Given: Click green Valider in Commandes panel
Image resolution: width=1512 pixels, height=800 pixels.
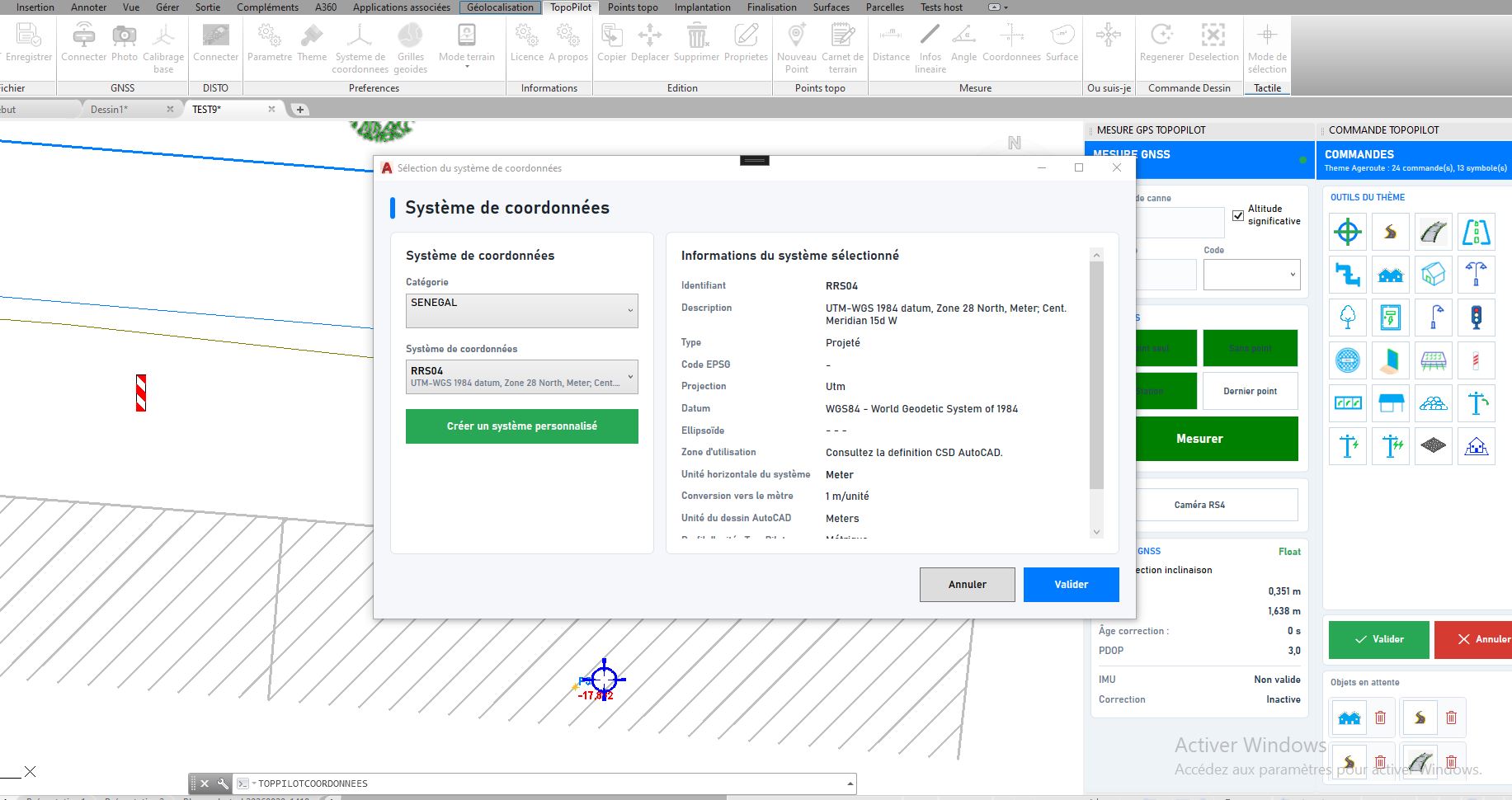Looking at the screenshot, I should pyautogui.click(x=1378, y=639).
